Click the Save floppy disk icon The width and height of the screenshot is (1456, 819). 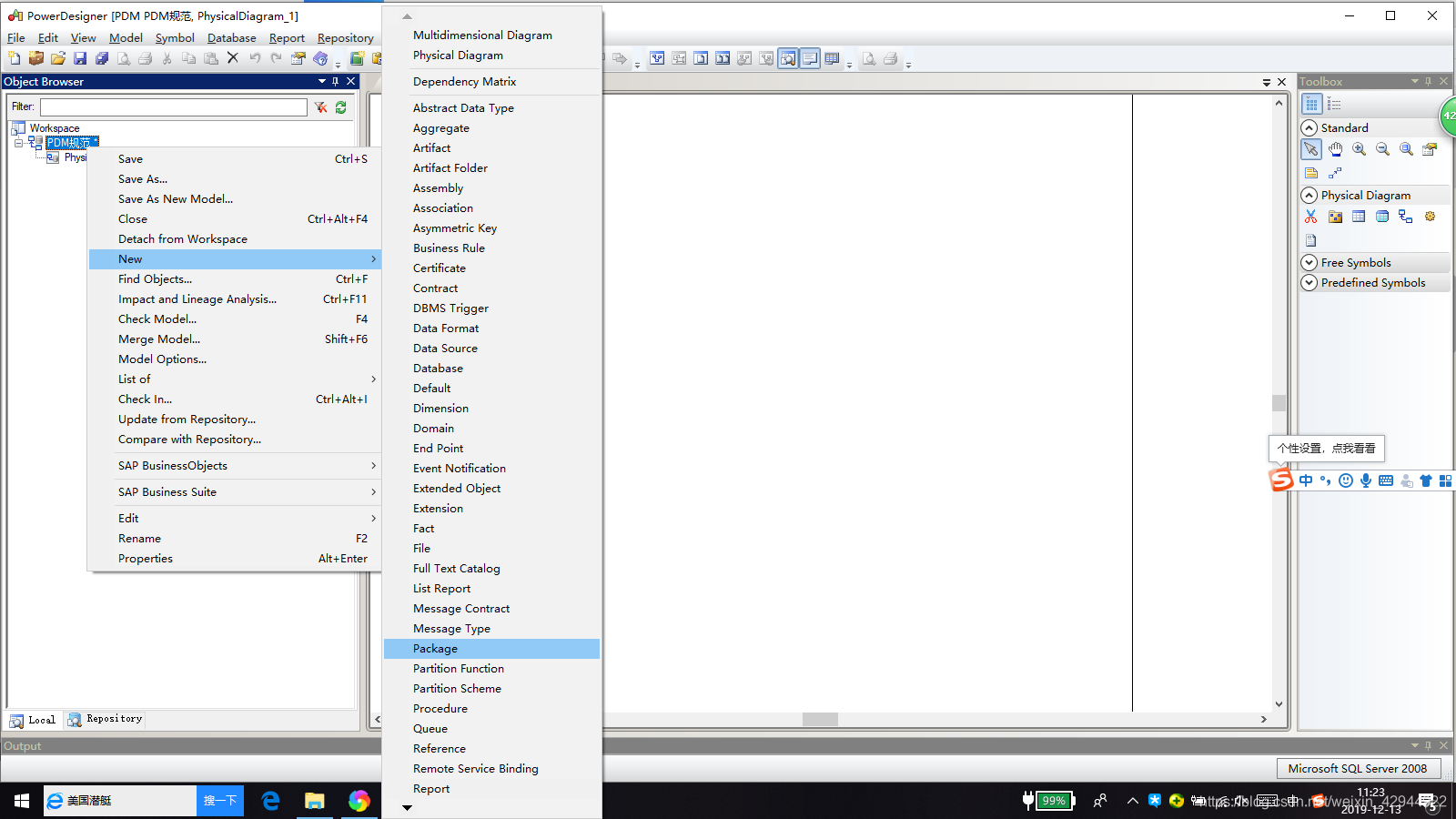coord(80,58)
